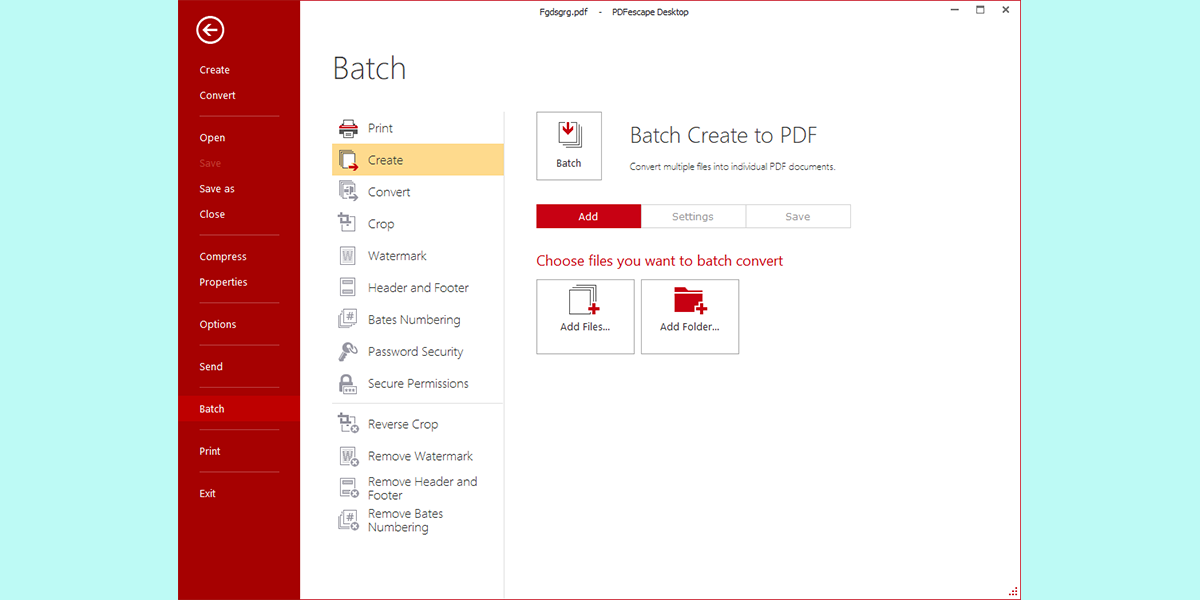Select the Print printer icon in Batch list
Image resolution: width=1200 pixels, height=600 pixels.
348,128
